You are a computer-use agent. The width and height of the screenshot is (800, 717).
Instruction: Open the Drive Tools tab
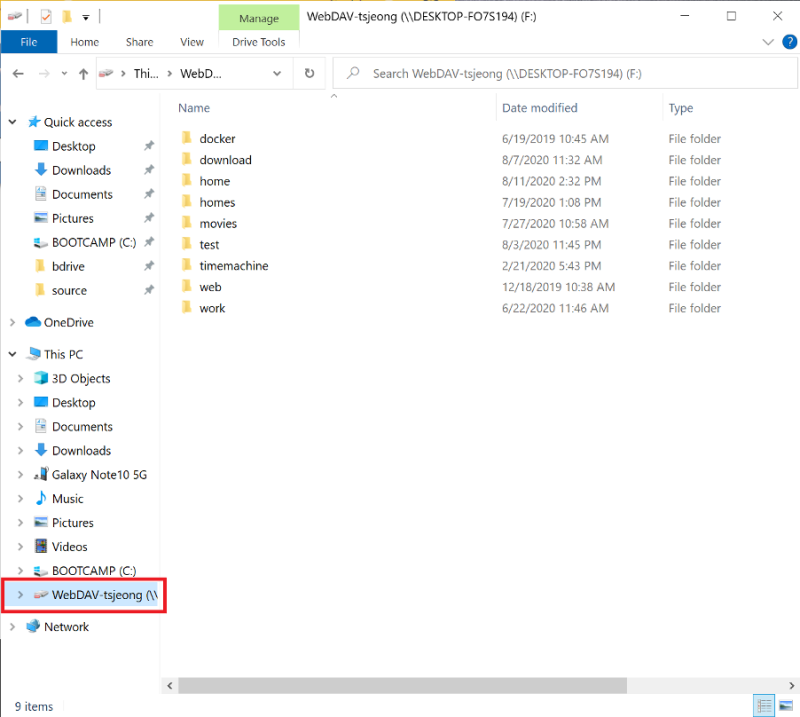coord(259,42)
